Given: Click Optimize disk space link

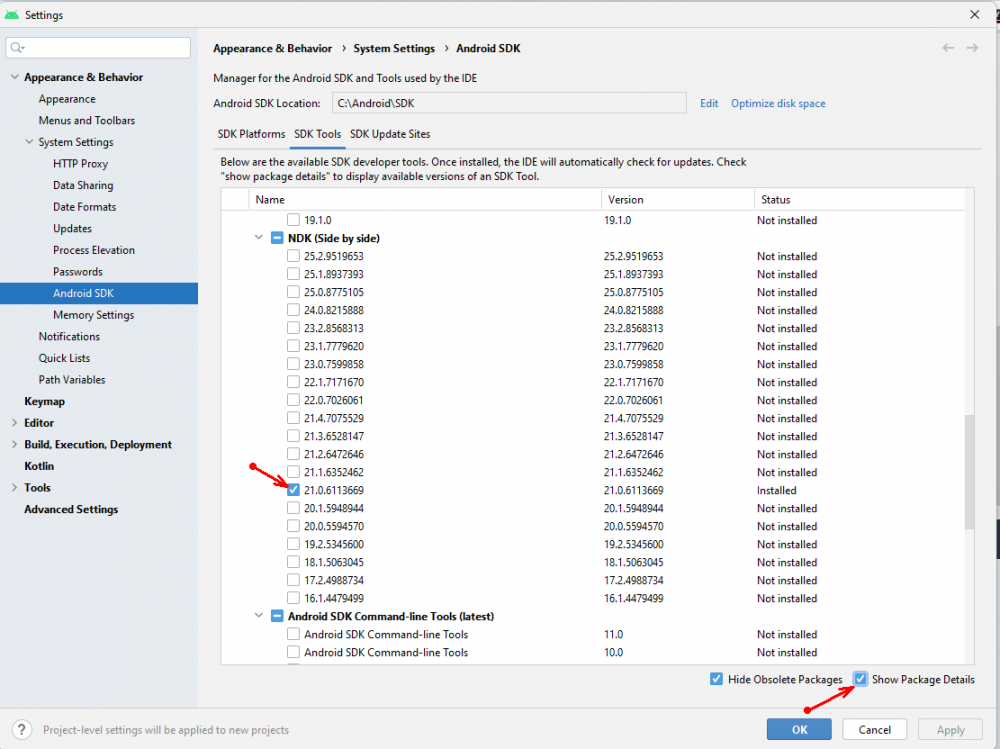Looking at the screenshot, I should tap(778, 103).
